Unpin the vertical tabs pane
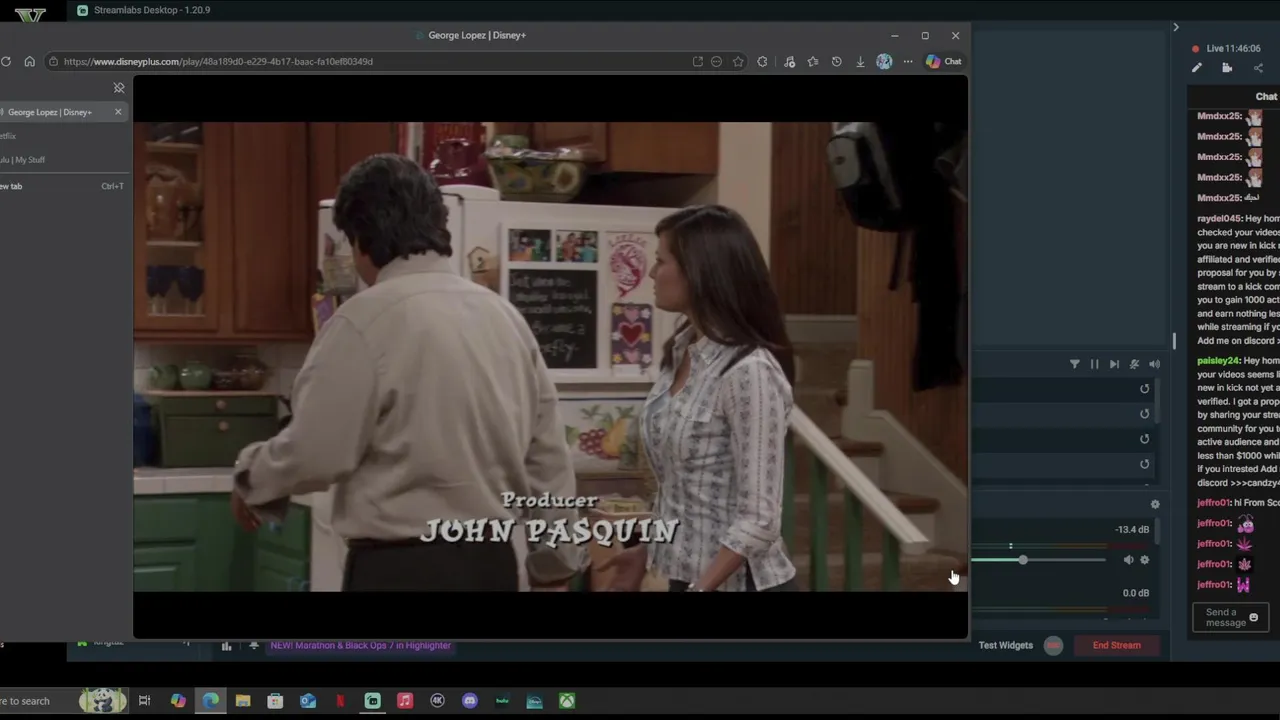 point(119,88)
